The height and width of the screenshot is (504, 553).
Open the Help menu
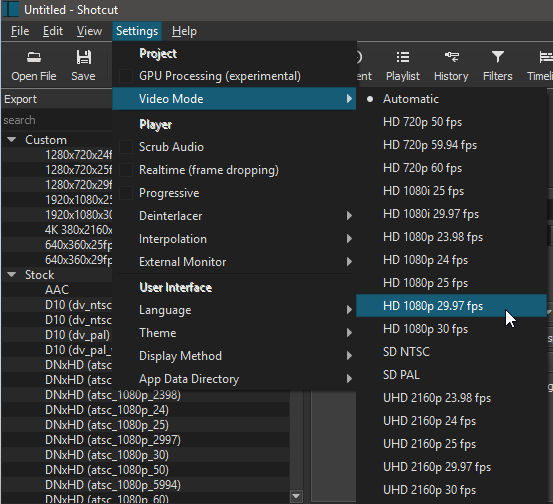tap(184, 31)
